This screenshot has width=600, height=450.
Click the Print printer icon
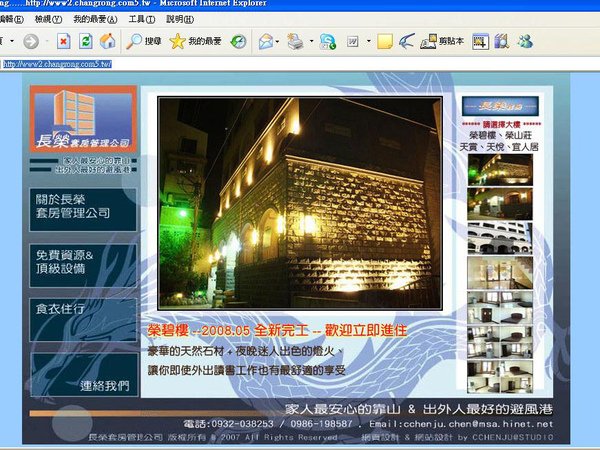coord(295,41)
